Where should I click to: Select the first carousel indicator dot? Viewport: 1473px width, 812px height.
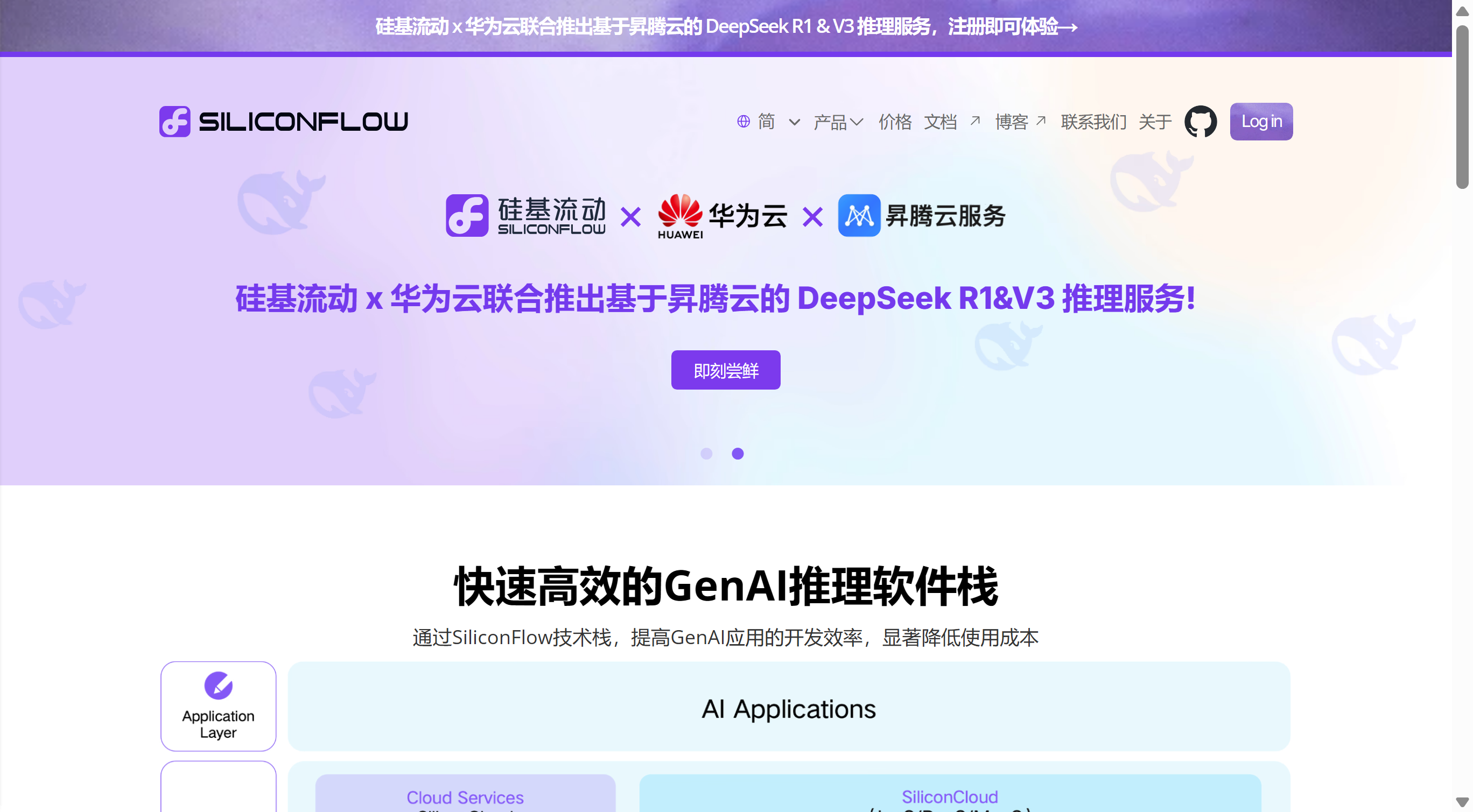click(x=707, y=453)
